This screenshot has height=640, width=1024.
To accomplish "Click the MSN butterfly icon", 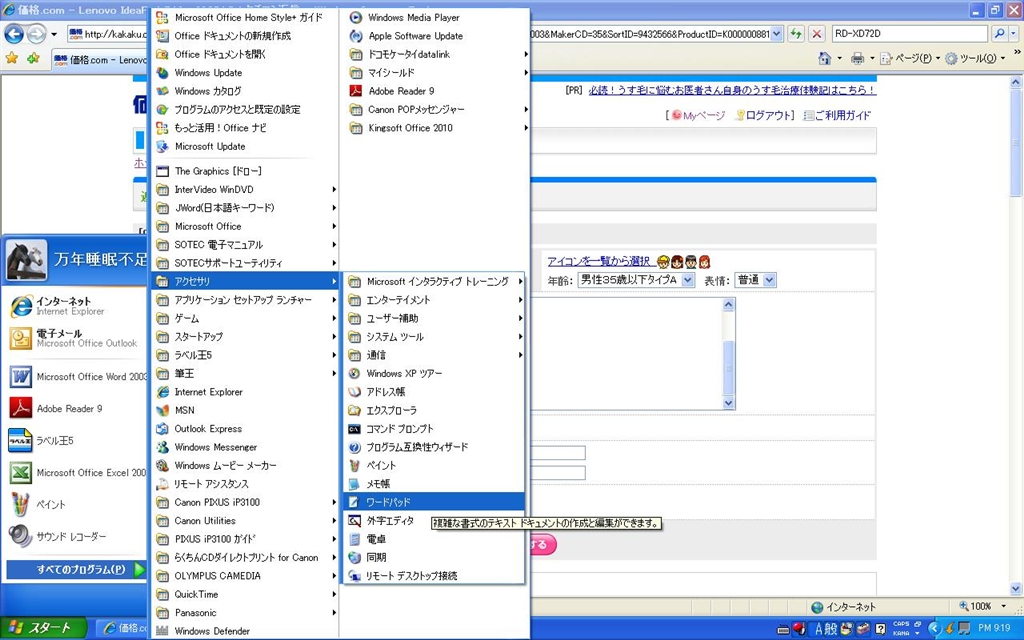I will coord(162,410).
